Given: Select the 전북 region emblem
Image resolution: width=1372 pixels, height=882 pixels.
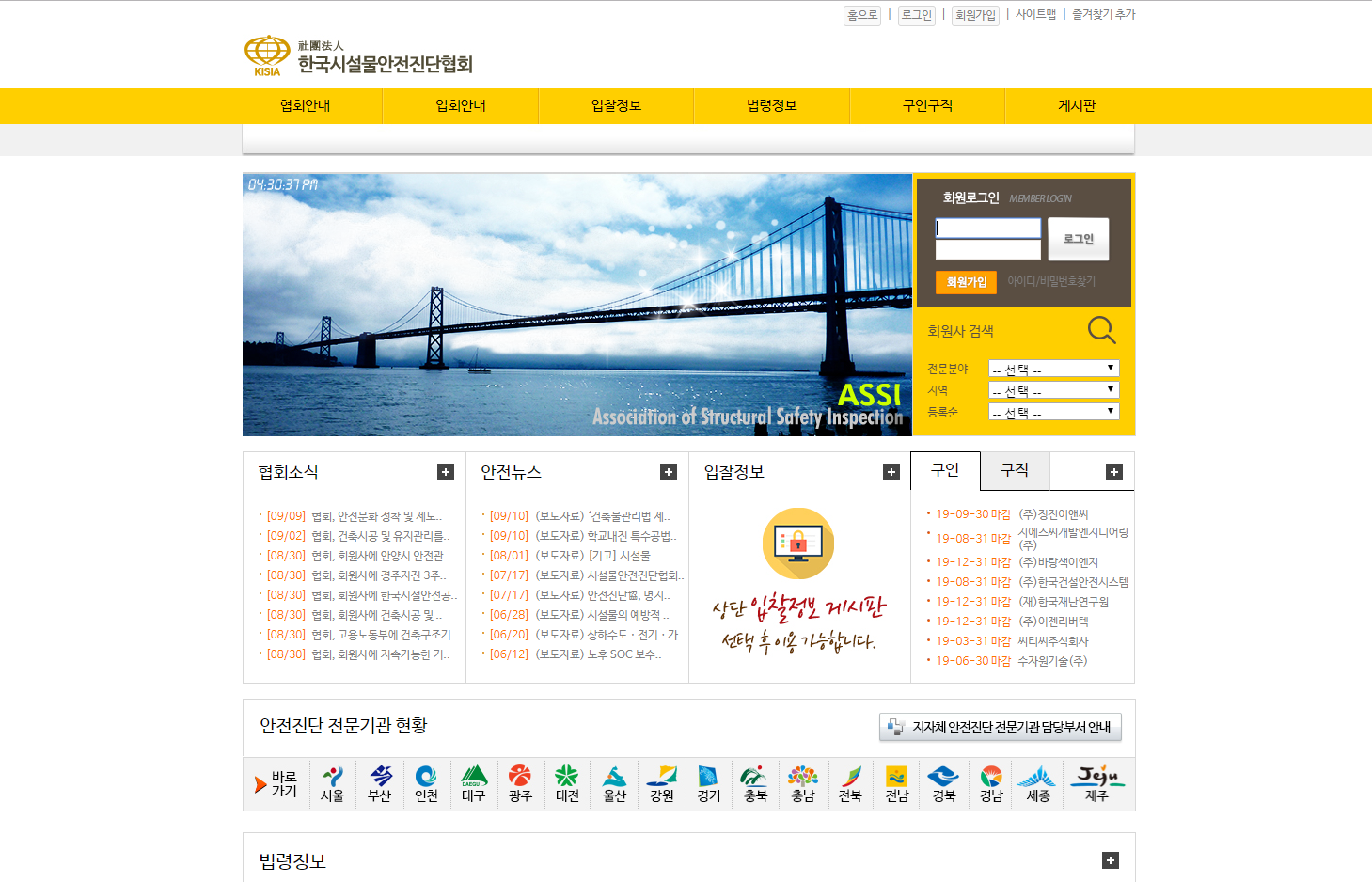Looking at the screenshot, I should click(850, 784).
